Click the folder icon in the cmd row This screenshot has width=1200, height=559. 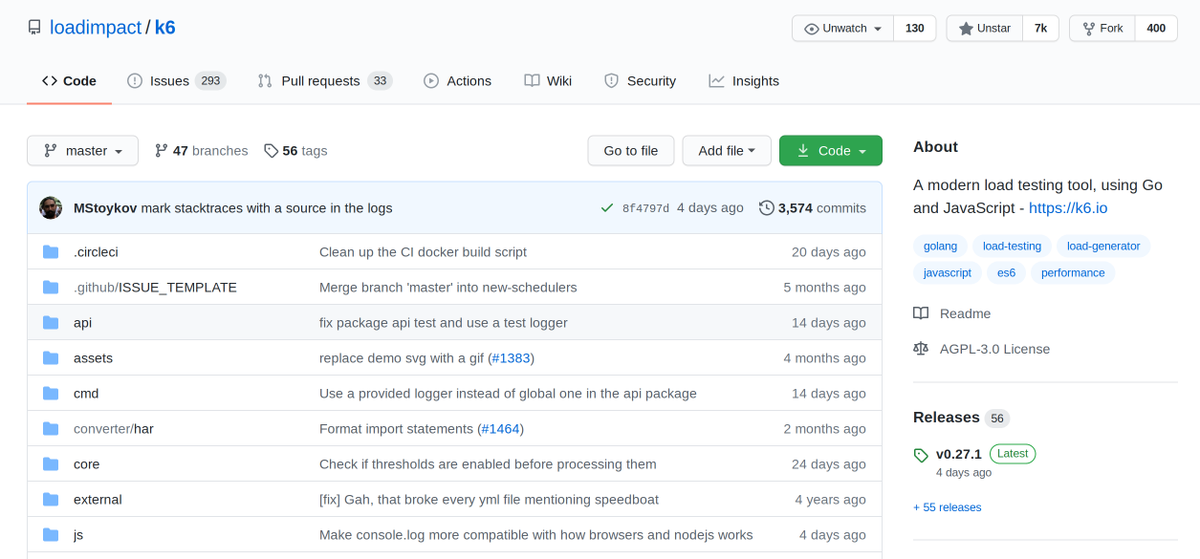coord(51,393)
